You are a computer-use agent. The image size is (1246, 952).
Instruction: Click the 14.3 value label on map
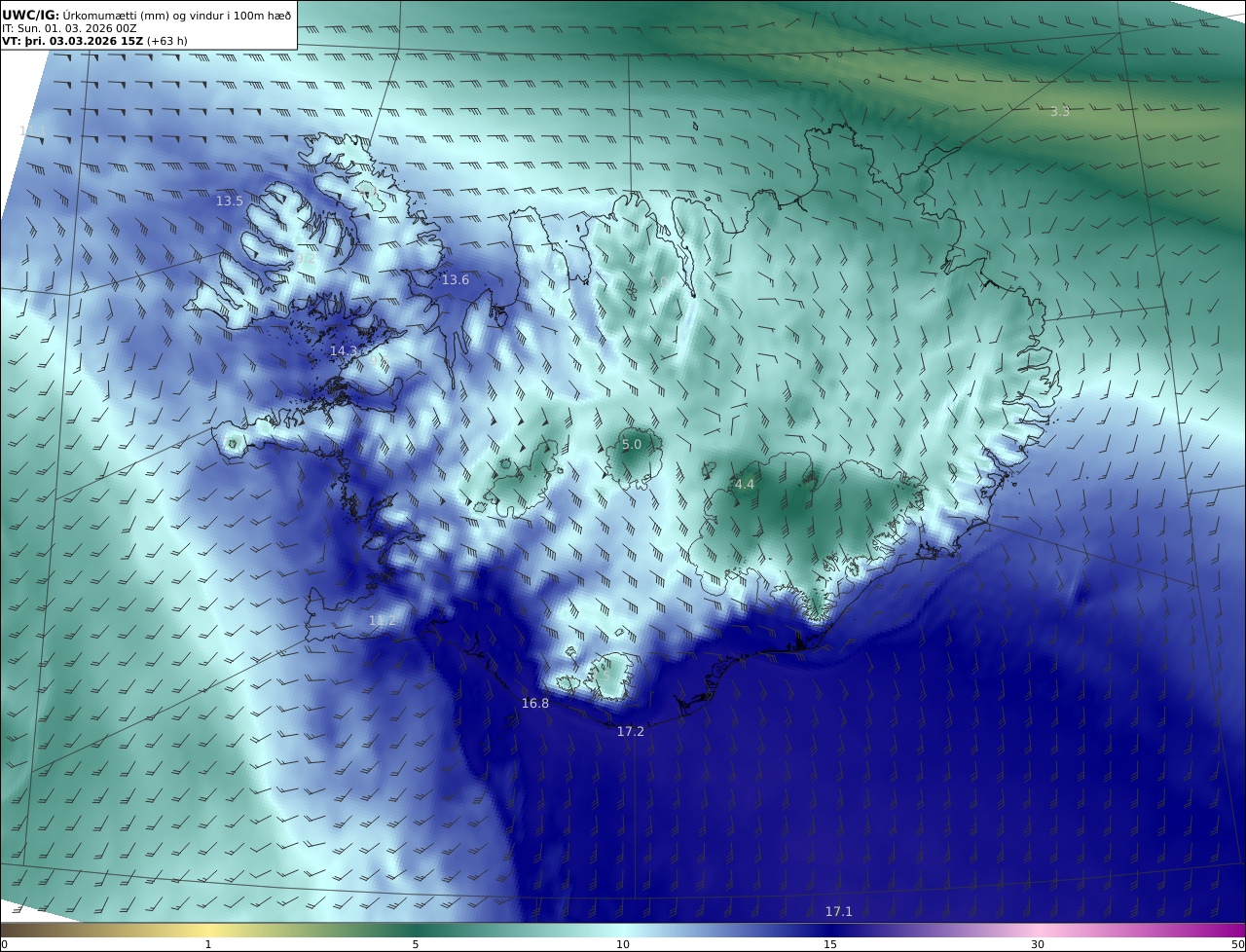point(344,350)
